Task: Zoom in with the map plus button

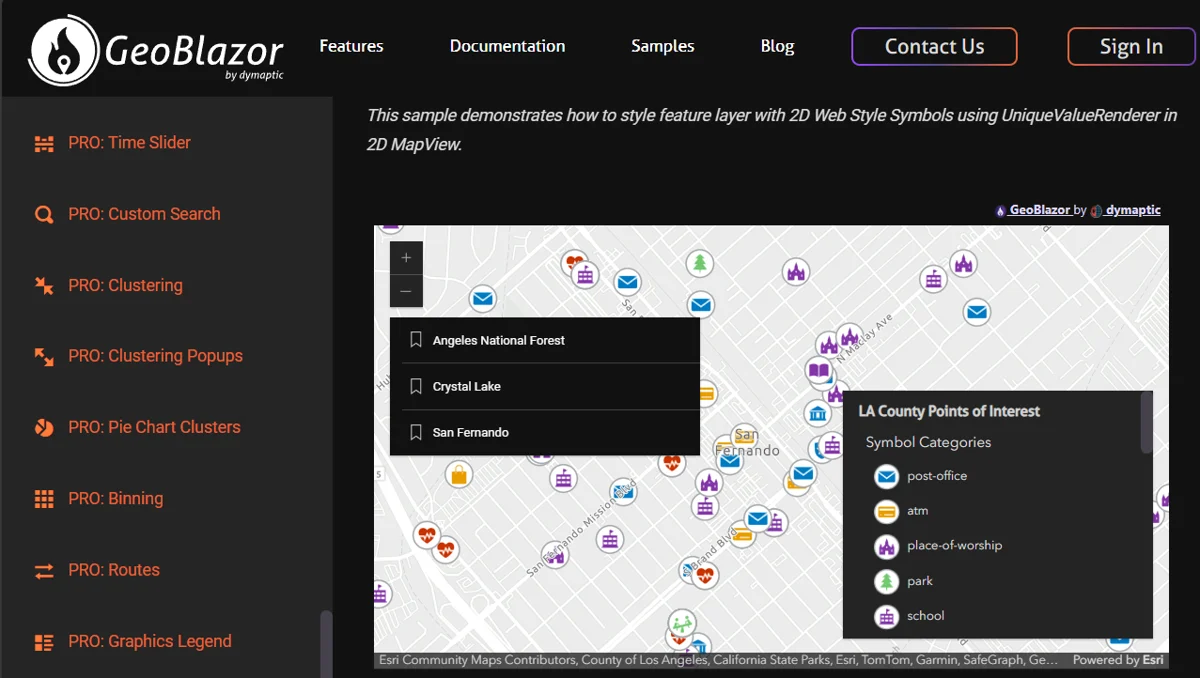Action: coord(406,257)
